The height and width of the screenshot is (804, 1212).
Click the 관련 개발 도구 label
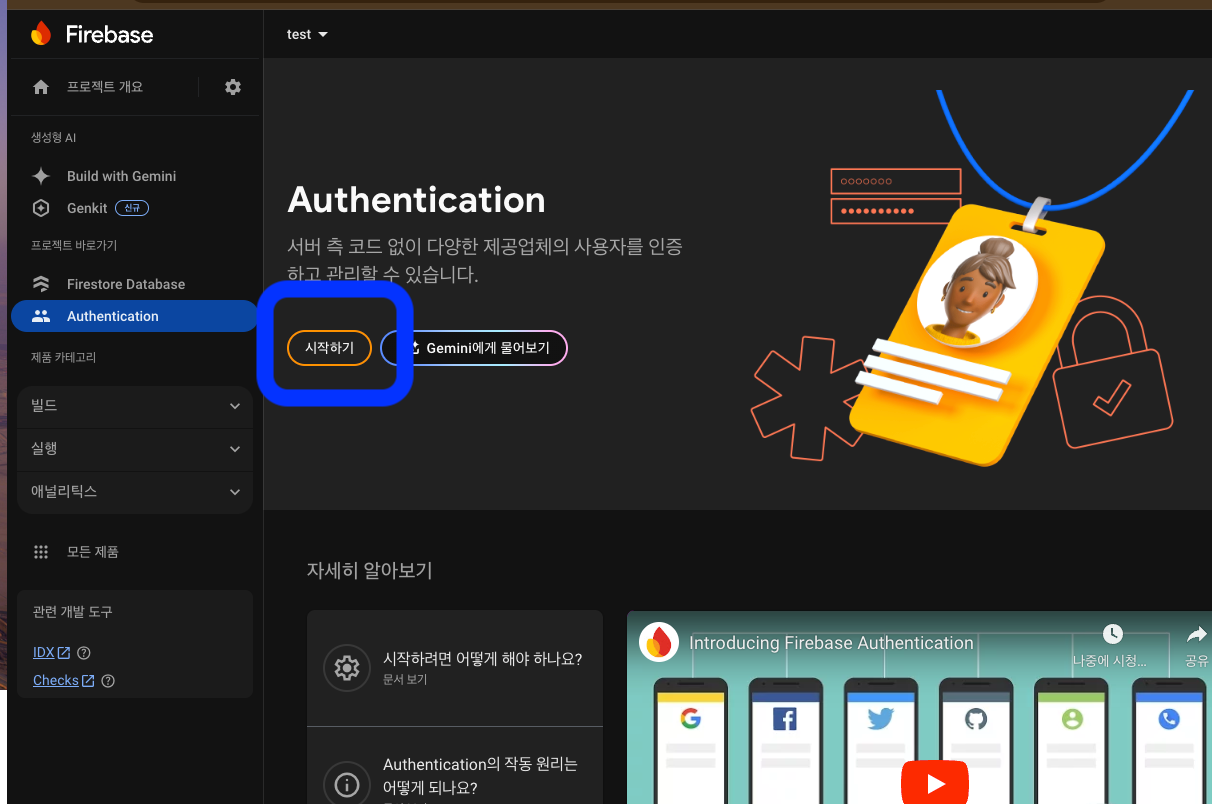pos(73,612)
